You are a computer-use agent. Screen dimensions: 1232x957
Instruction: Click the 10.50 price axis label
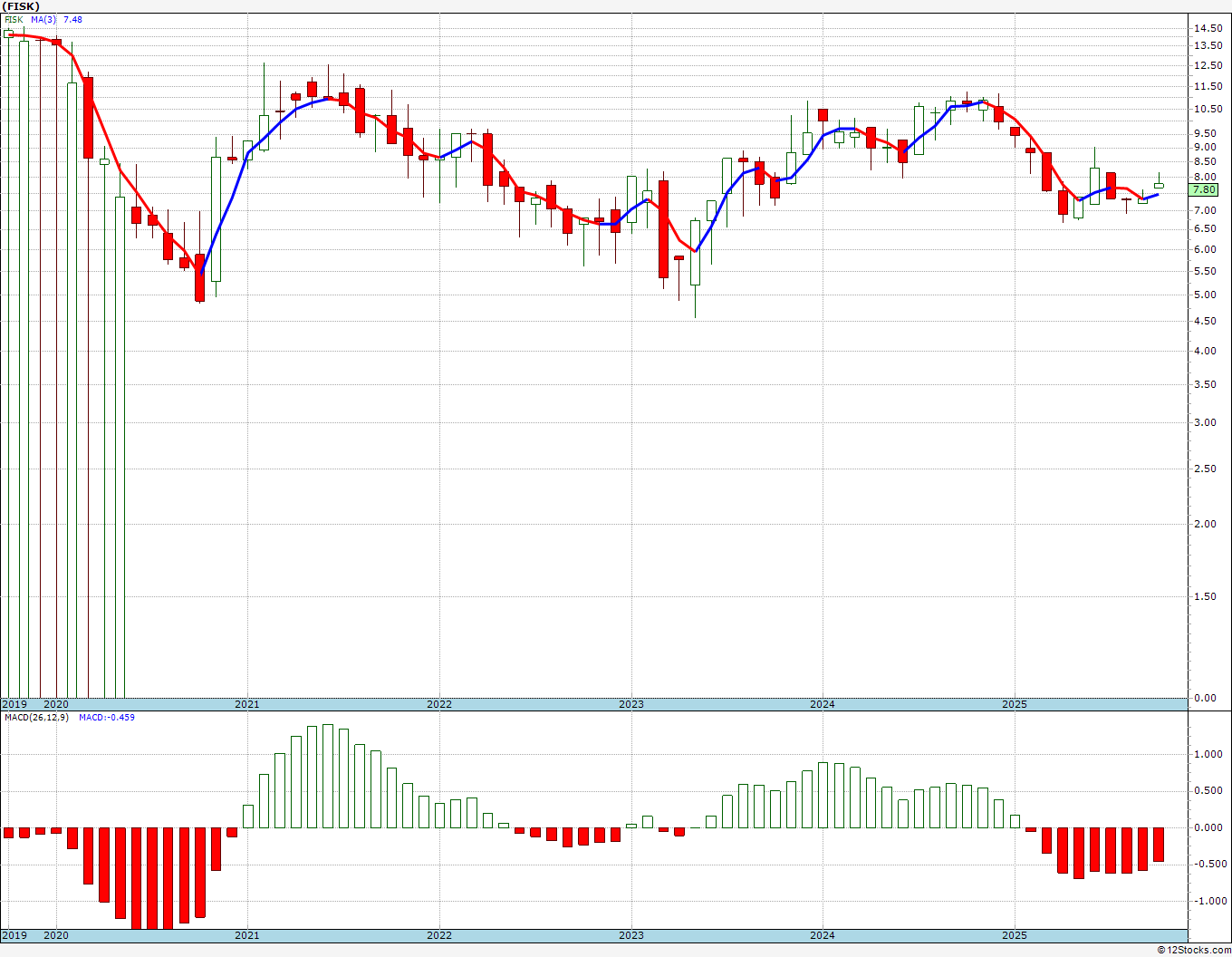pyautogui.click(x=1207, y=109)
